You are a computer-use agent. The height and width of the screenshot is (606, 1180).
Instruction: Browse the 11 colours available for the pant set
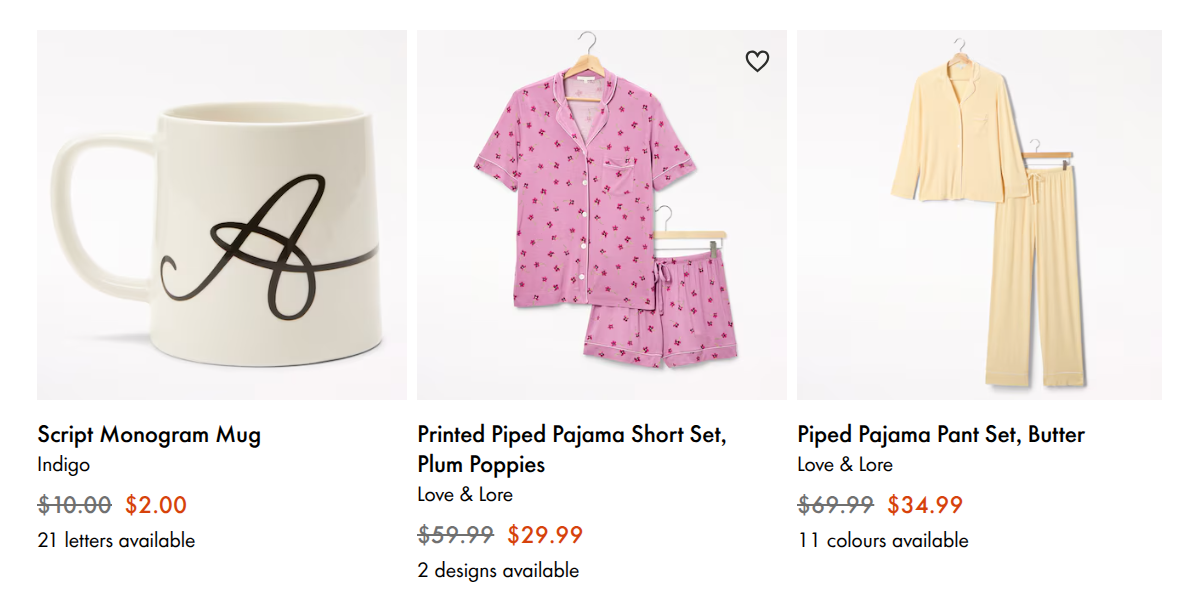coord(880,540)
